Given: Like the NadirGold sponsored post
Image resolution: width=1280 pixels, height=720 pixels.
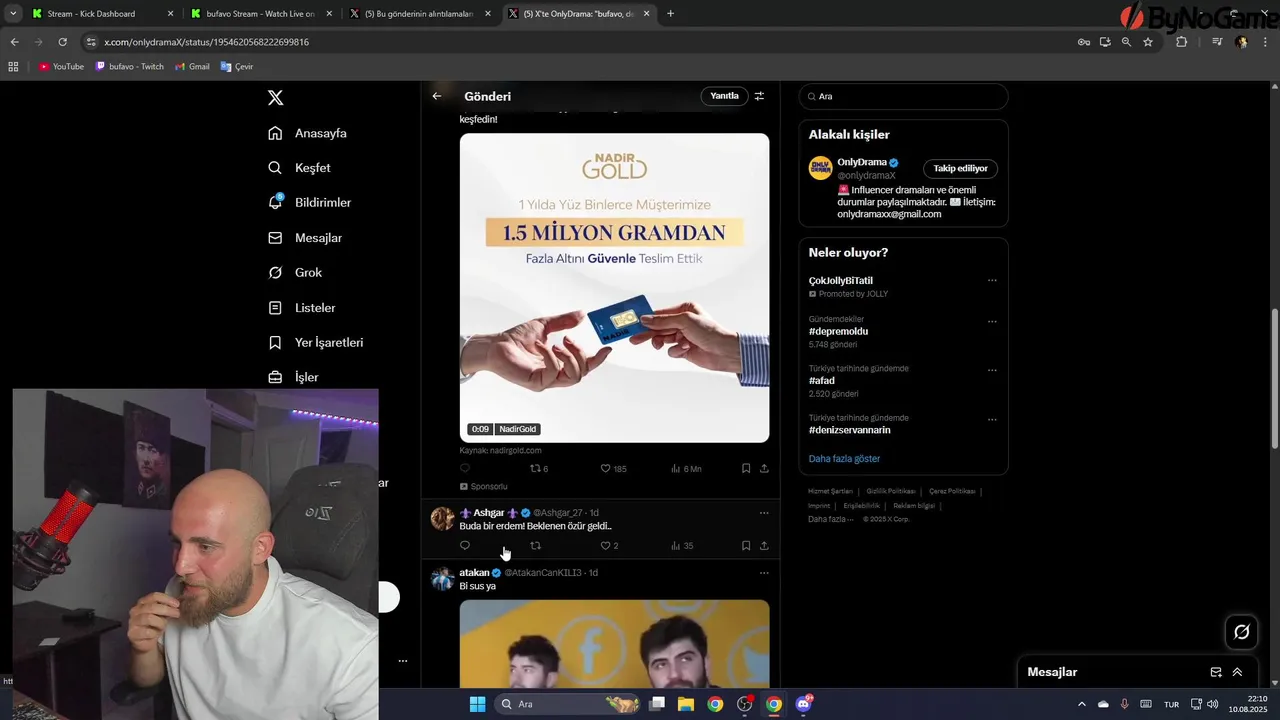Looking at the screenshot, I should [613, 468].
